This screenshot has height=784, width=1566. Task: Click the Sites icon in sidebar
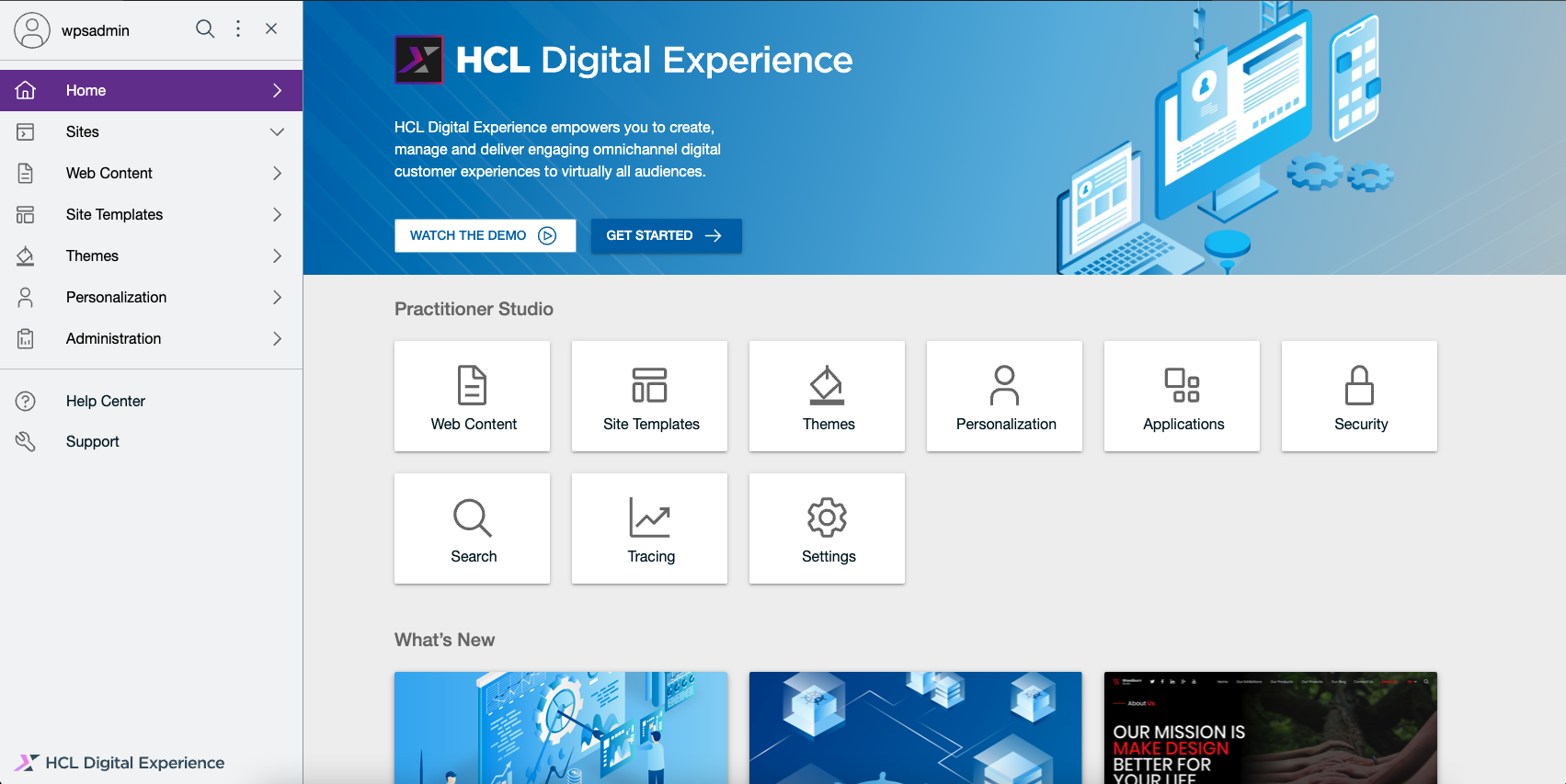[x=26, y=131]
